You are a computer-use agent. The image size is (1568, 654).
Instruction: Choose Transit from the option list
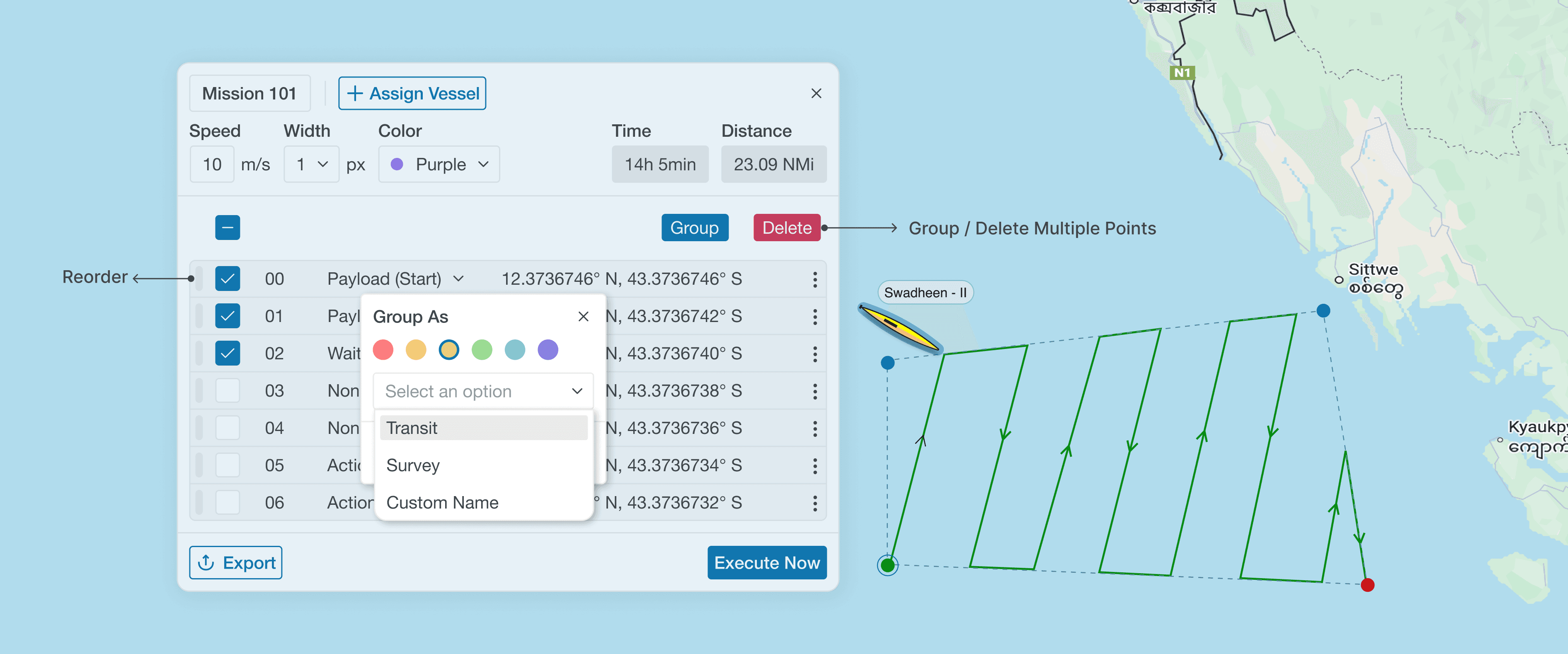[x=483, y=428]
